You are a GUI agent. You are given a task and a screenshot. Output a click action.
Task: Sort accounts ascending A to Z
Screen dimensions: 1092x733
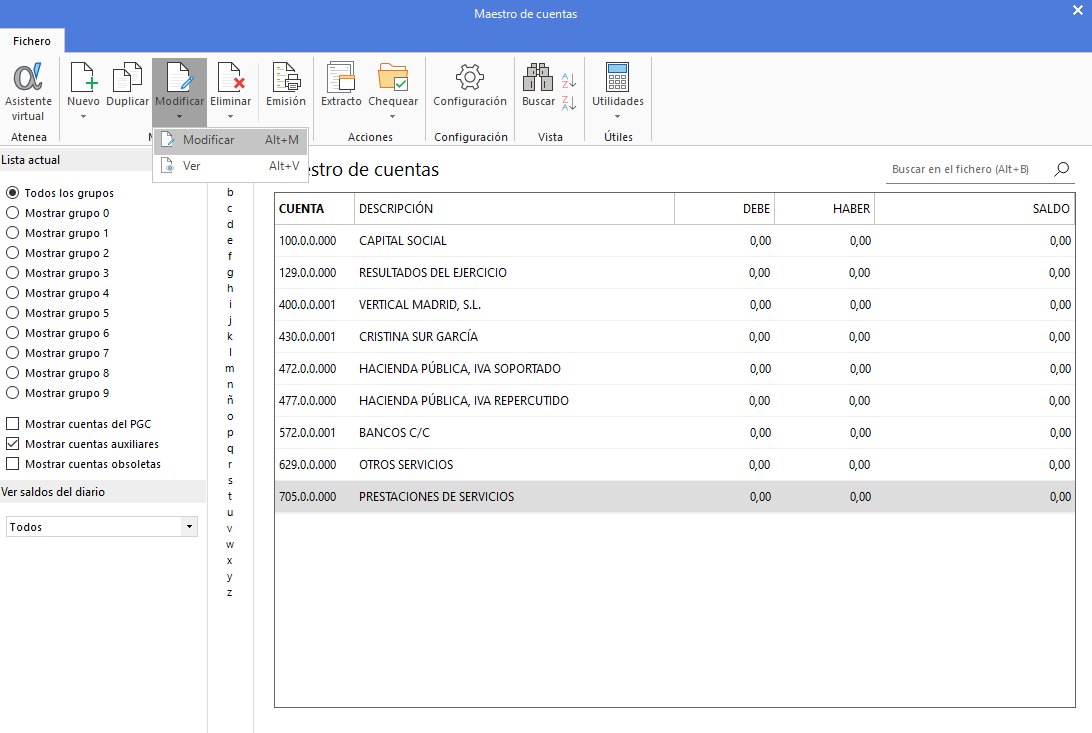(x=569, y=80)
